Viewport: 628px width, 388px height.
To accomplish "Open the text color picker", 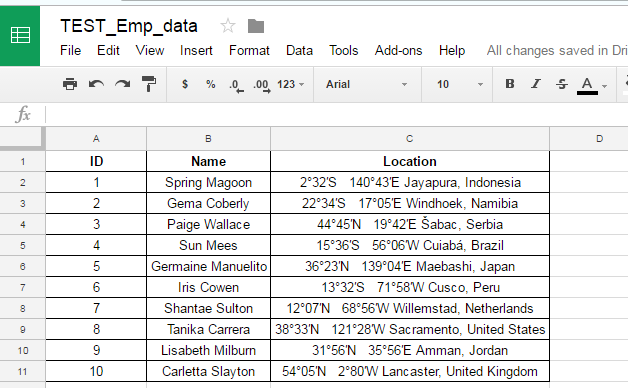I will point(592,85).
